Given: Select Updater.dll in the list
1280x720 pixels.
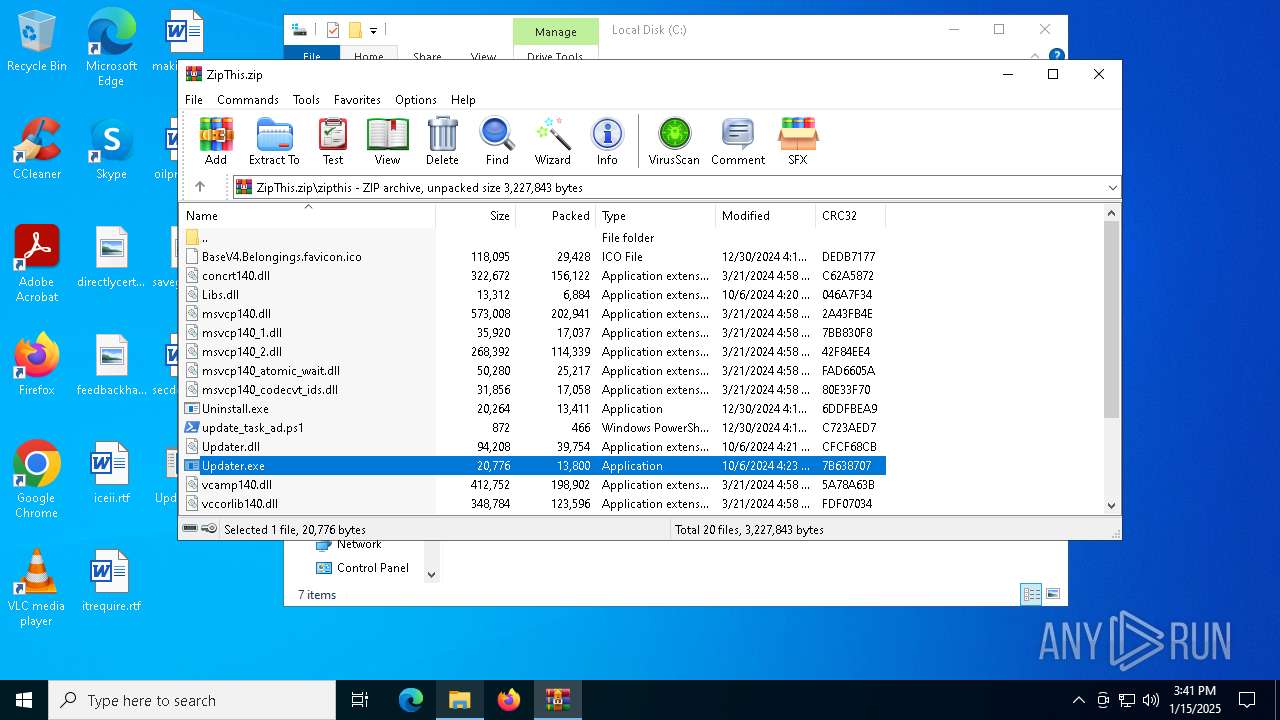Looking at the screenshot, I should [x=533, y=447].
